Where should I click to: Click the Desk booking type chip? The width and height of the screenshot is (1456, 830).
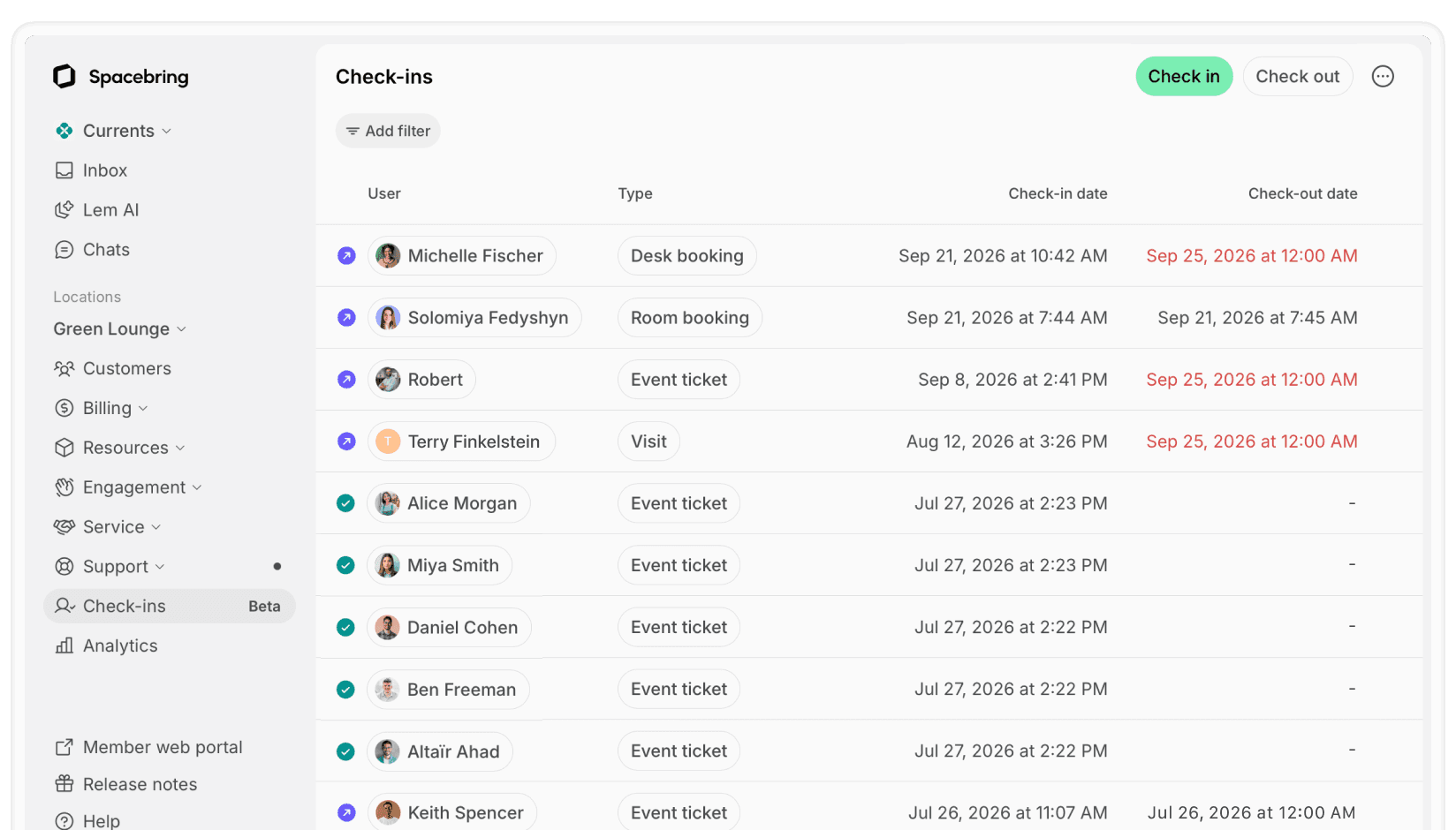pos(687,256)
